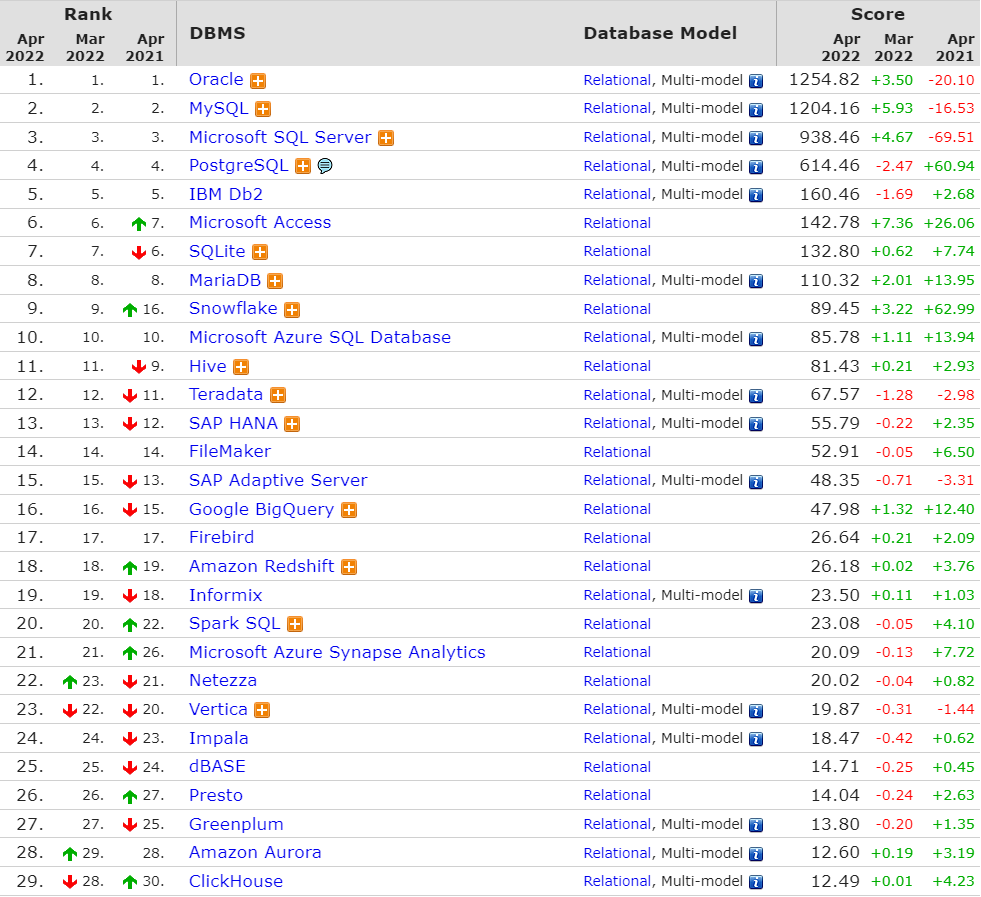Click the info icon in the Impala row
981x897 pixels.
[756, 740]
